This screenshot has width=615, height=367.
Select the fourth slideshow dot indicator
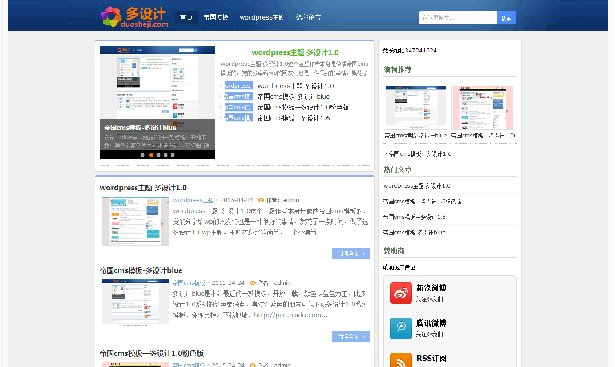[166, 155]
